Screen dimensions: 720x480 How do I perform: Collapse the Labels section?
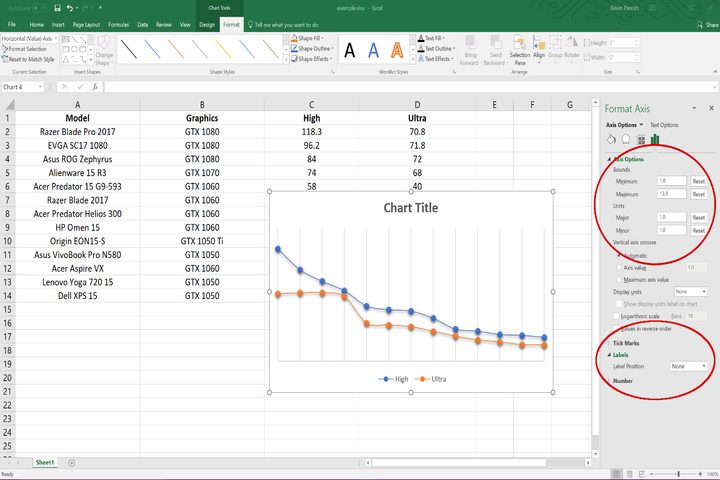tap(618, 355)
